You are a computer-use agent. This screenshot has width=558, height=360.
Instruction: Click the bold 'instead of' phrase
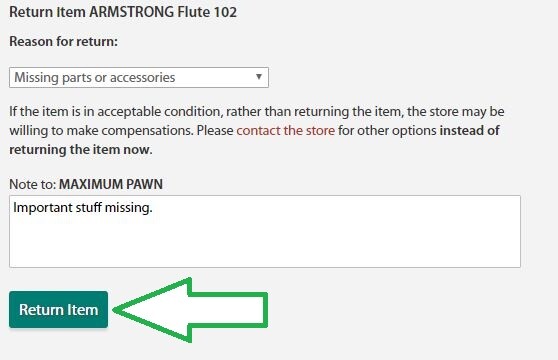[x=469, y=131]
